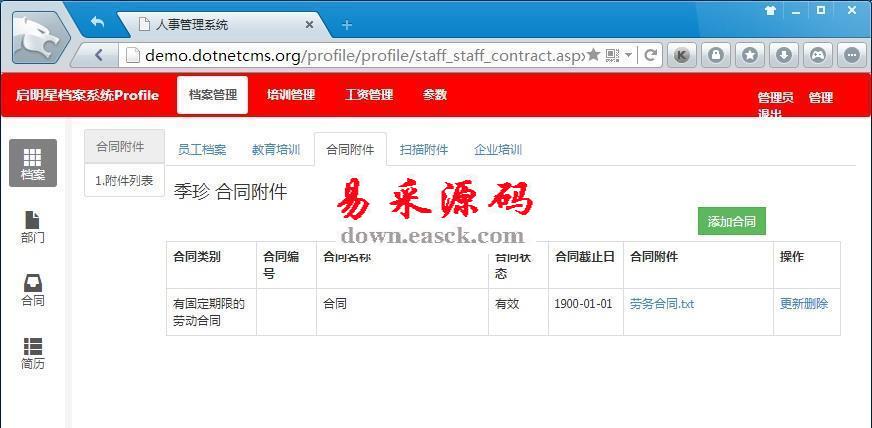Expand the address bar dropdown arrow
872x428 pixels.
point(628,55)
